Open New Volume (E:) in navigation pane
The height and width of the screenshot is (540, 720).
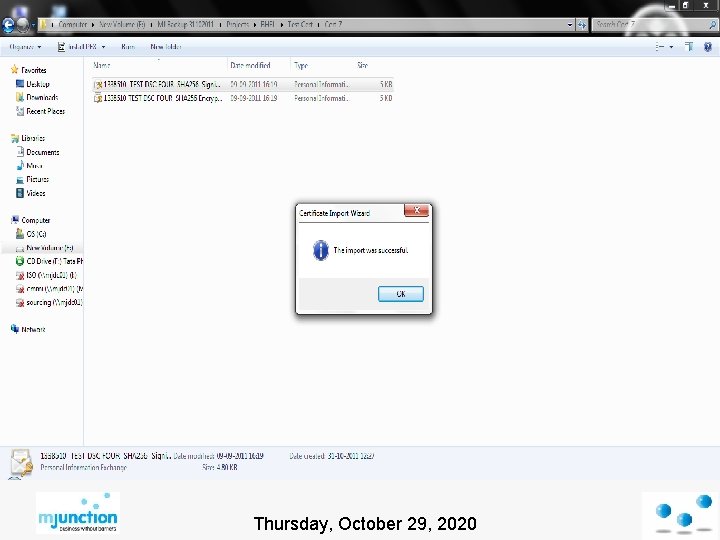[50, 248]
